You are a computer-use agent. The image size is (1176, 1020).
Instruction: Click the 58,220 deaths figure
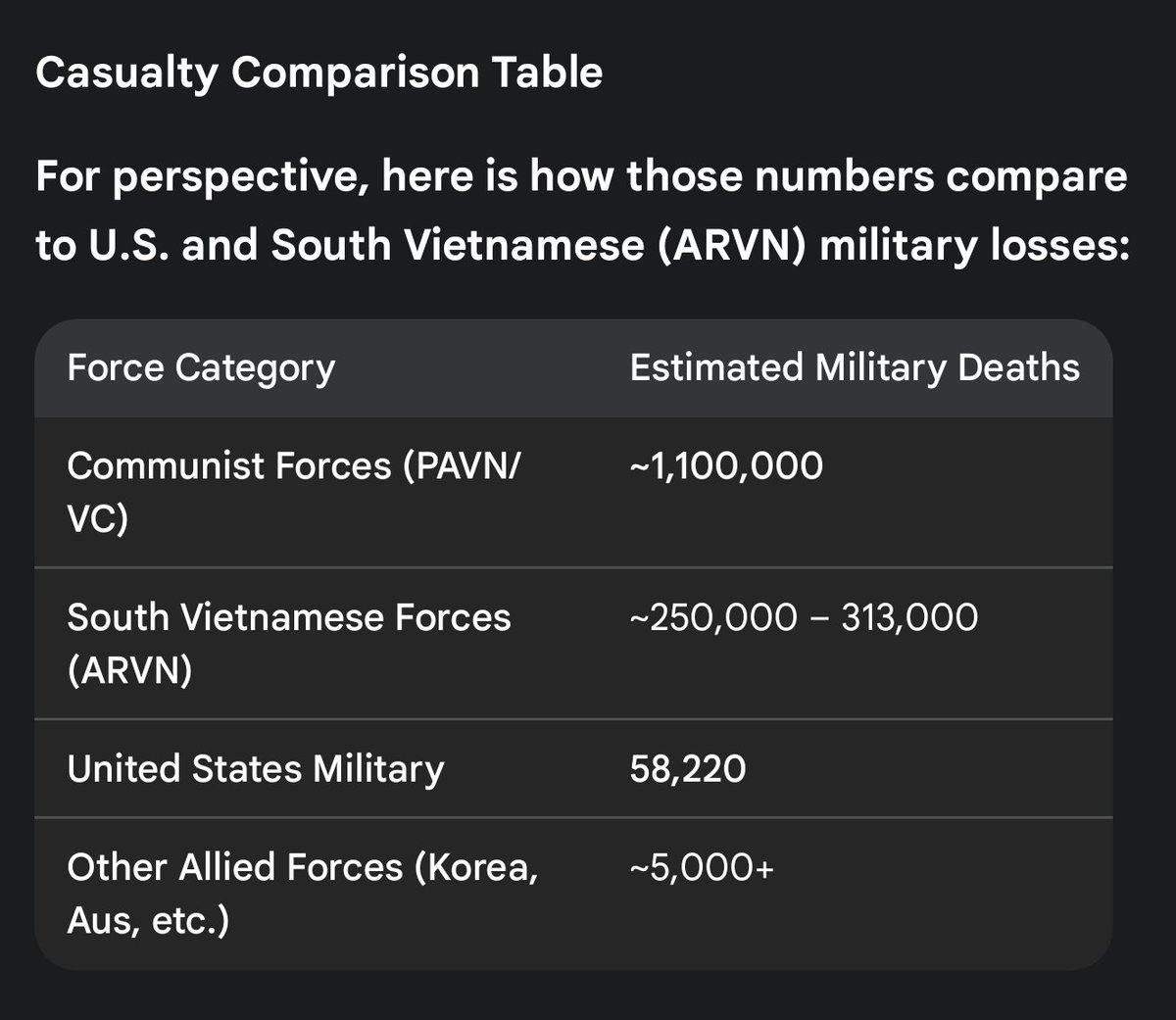click(687, 769)
